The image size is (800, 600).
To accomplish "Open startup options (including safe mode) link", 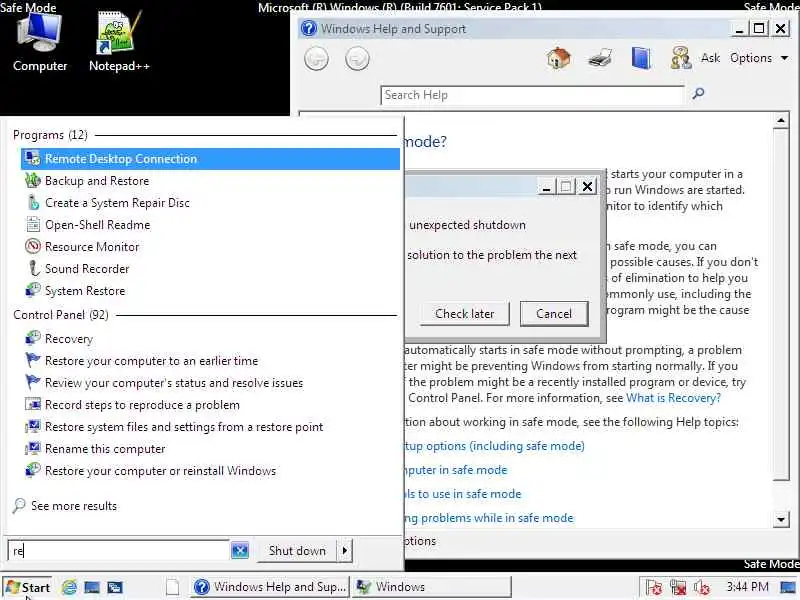I will (x=494, y=446).
